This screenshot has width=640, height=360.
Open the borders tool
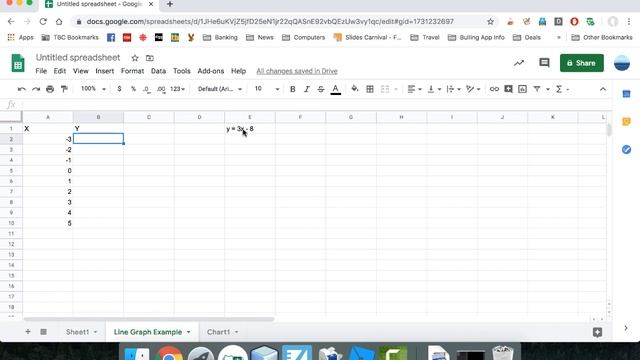tap(370, 89)
